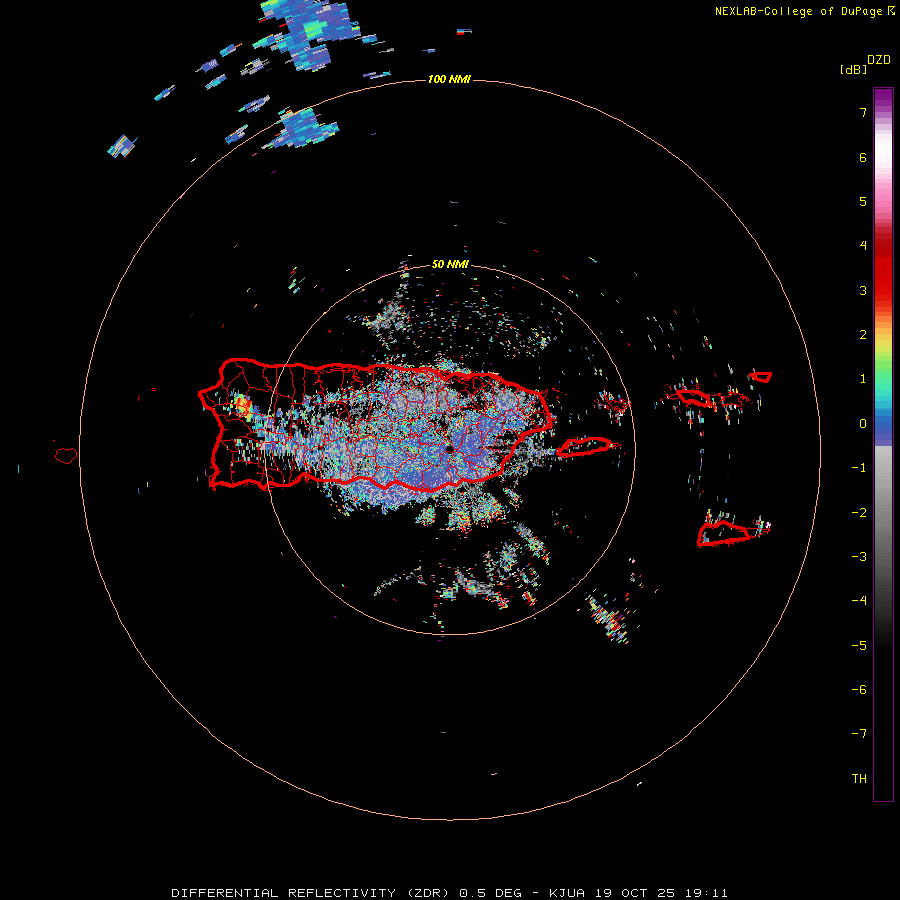
Task: Select the -7 value on the color scale
Action: [859, 734]
